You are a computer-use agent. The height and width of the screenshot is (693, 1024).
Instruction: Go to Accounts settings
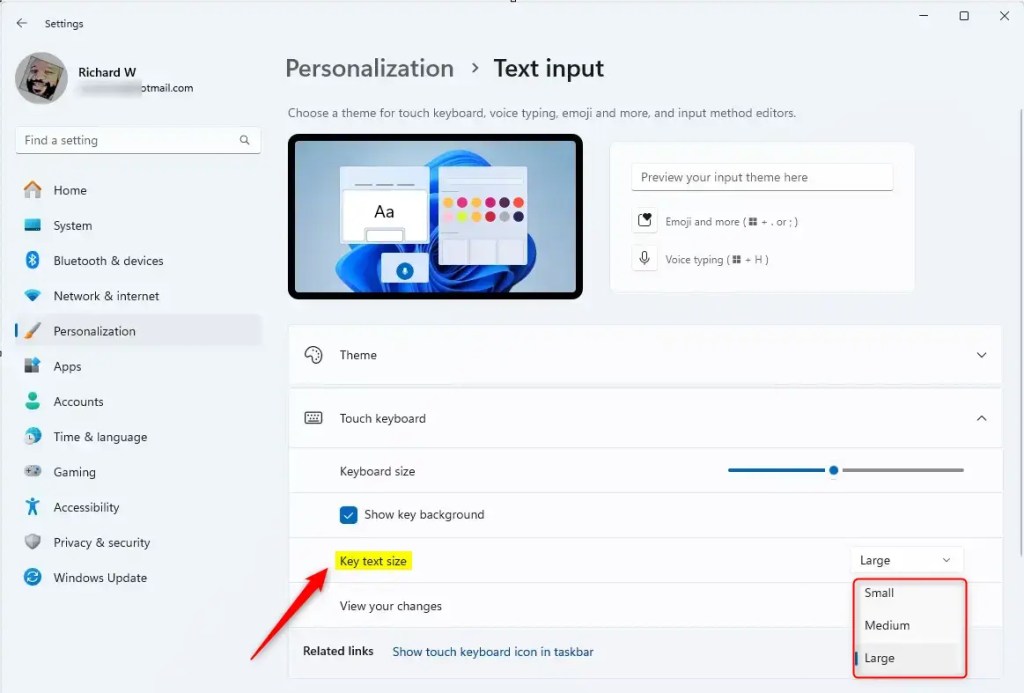tap(76, 401)
